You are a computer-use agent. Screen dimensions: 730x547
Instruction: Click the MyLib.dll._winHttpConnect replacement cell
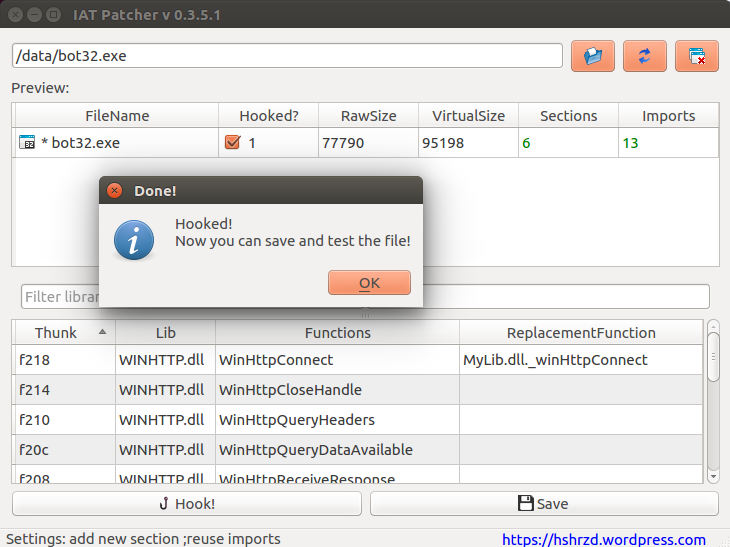pyautogui.click(x=581, y=360)
